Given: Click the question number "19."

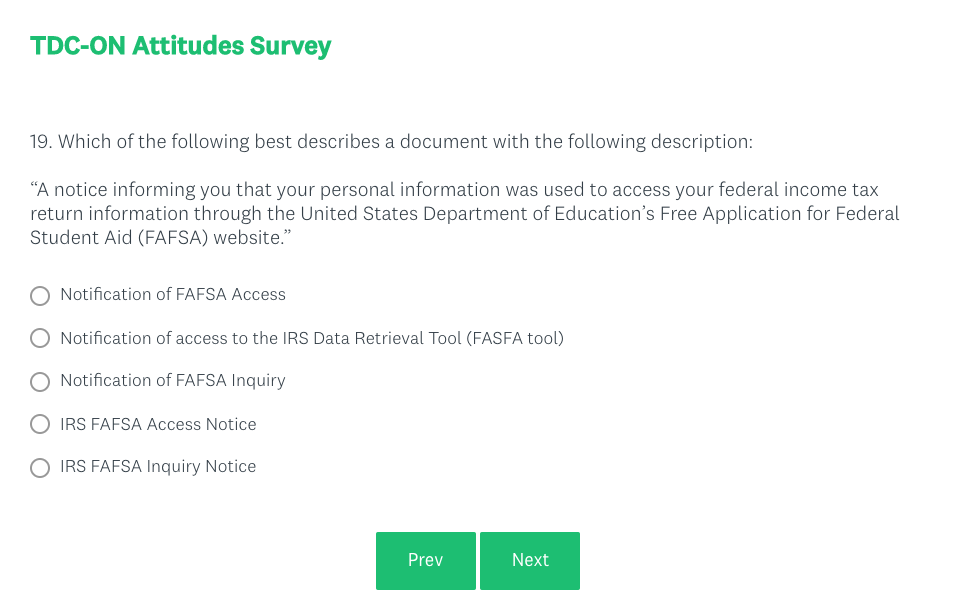Looking at the screenshot, I should click(41, 142).
